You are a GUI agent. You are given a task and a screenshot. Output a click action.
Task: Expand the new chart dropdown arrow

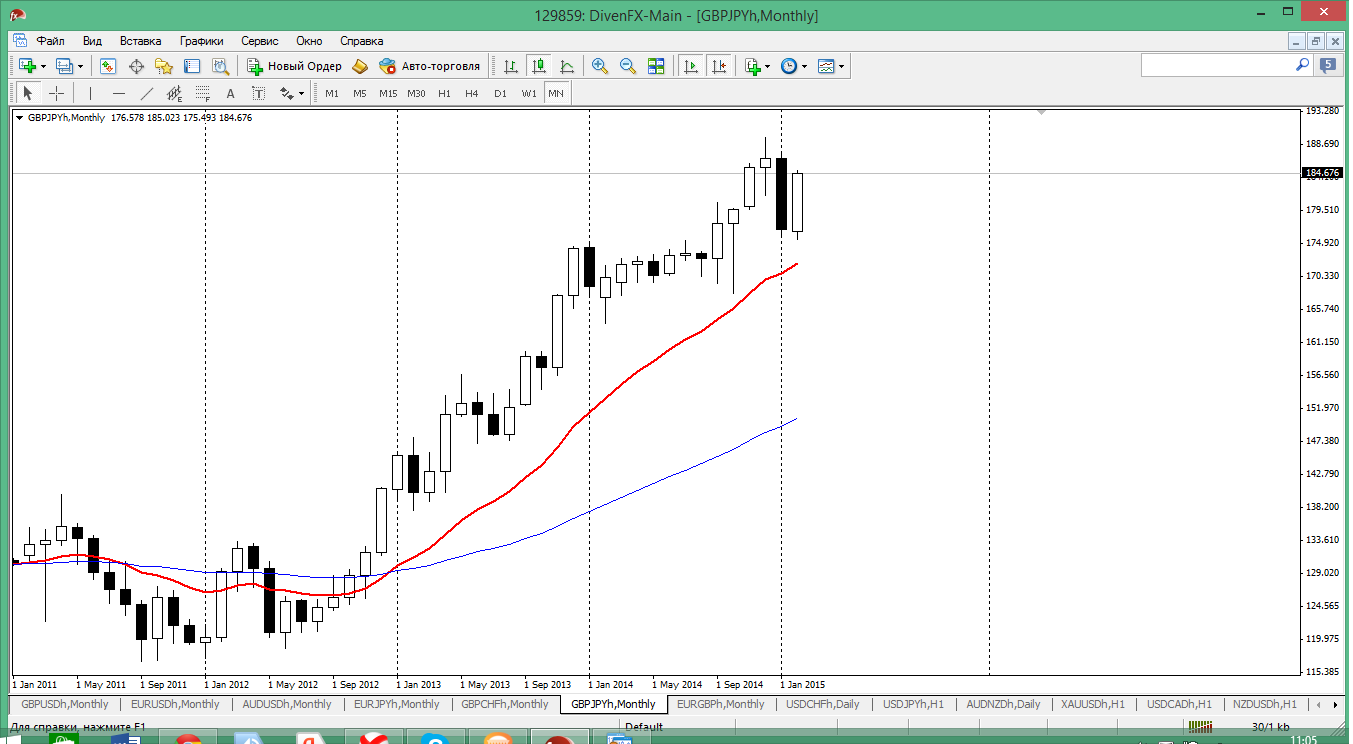click(43, 66)
